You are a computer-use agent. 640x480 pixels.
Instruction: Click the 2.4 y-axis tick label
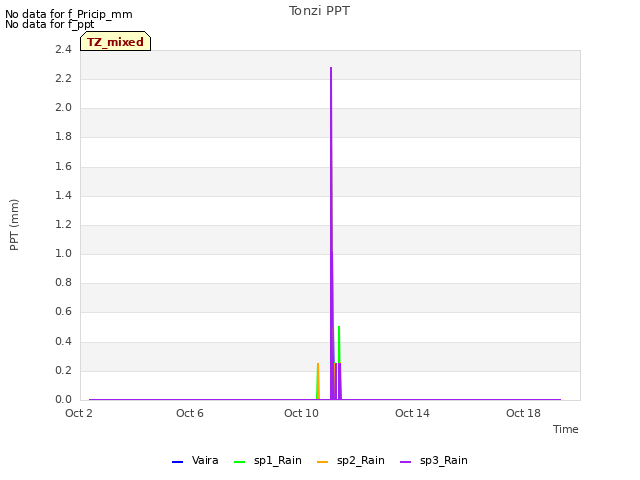(63, 50)
